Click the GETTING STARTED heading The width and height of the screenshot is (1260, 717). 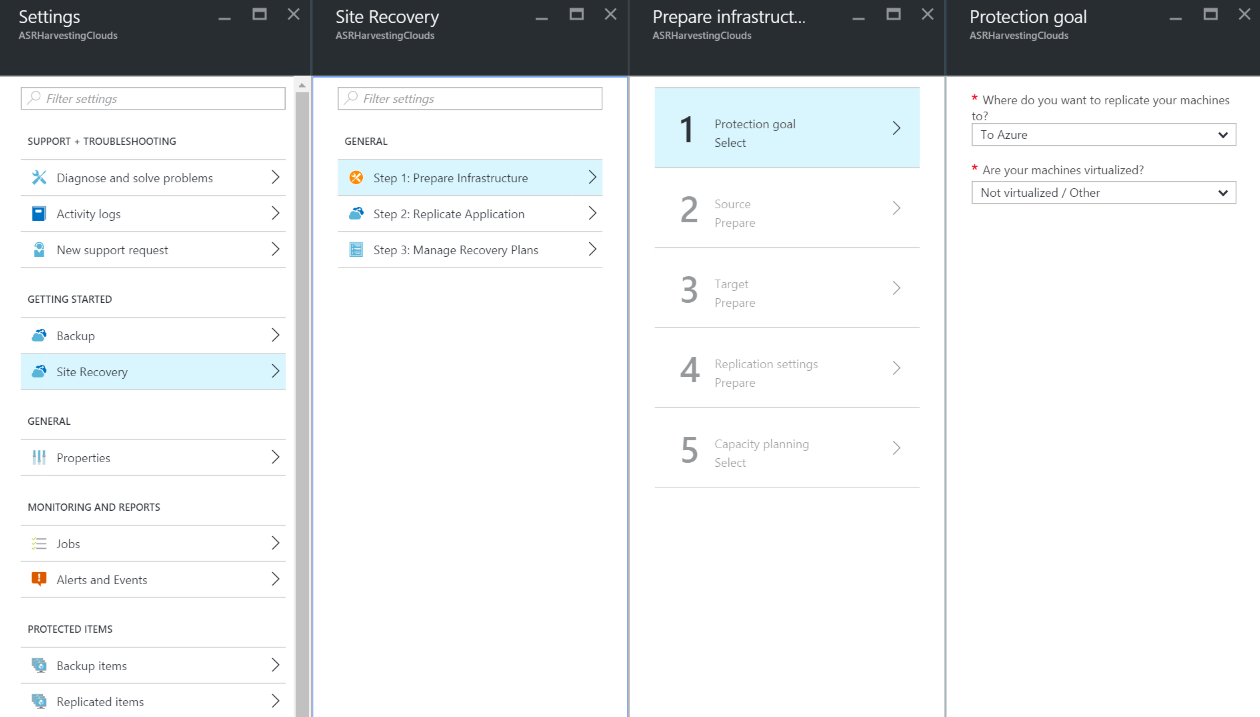(x=70, y=300)
